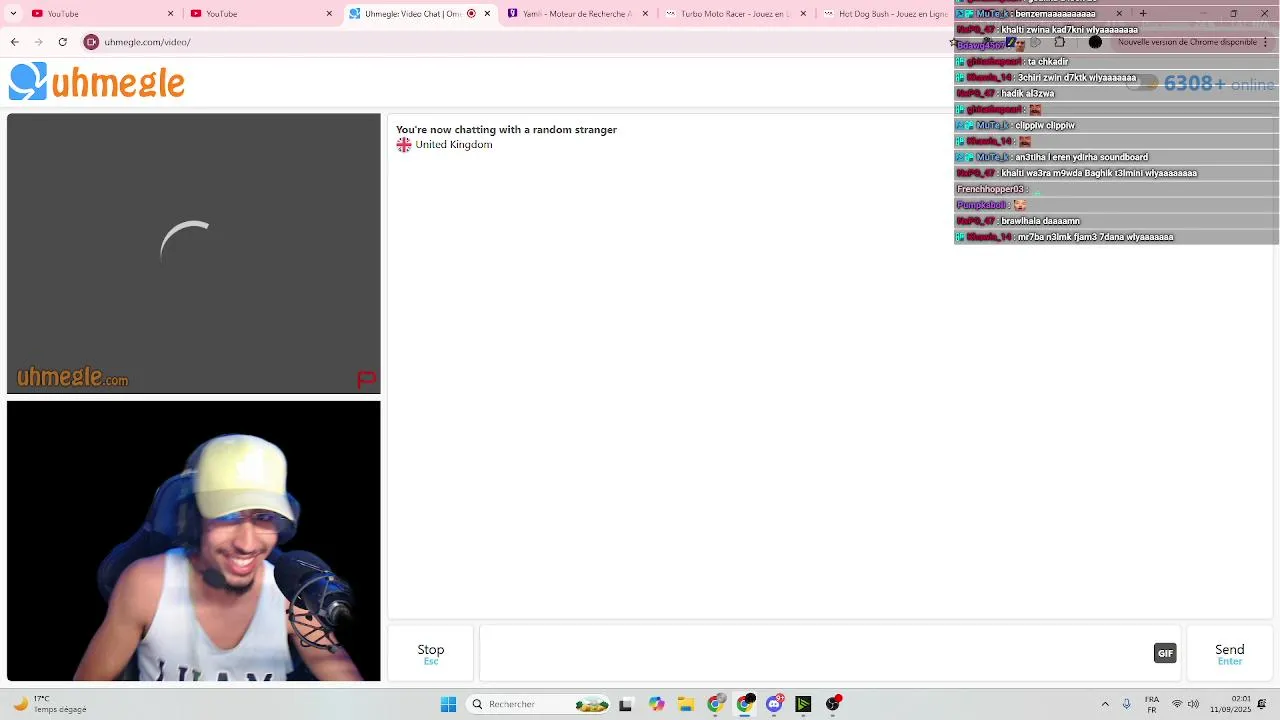Open a new browser tab
This screenshot has width=1280, height=720.
1143,14
